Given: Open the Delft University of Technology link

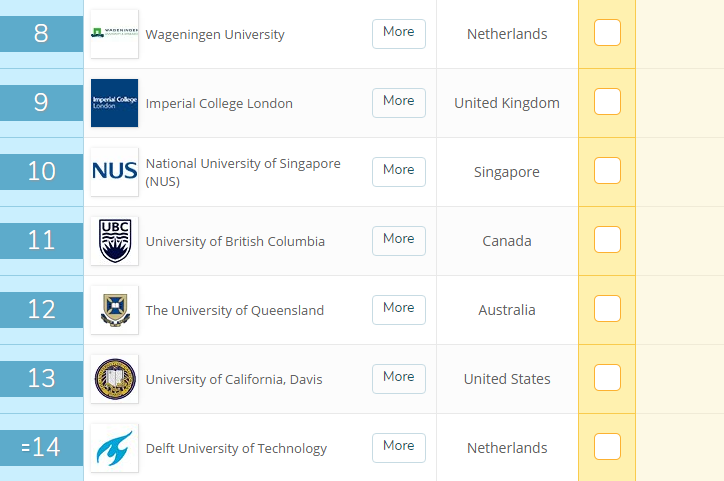Looking at the screenshot, I should pyautogui.click(x=236, y=449).
